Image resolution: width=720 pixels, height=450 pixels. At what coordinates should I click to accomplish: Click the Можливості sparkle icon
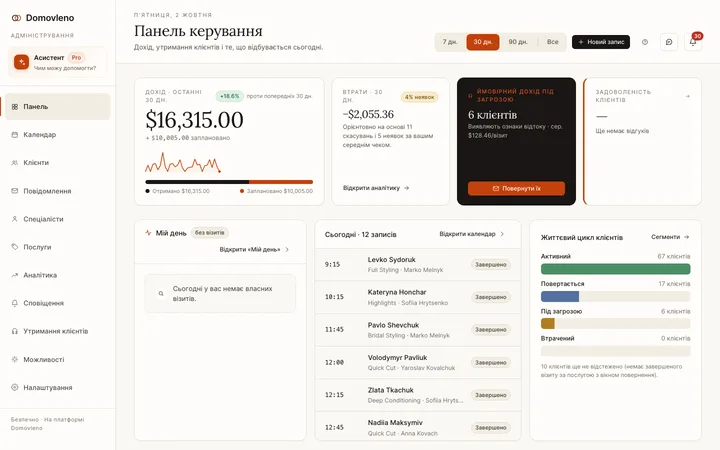(15, 360)
